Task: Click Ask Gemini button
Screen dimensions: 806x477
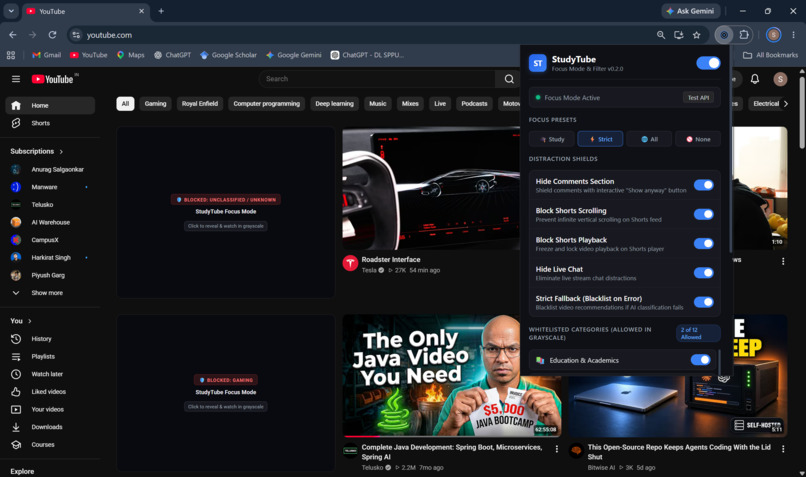Action: coord(690,11)
